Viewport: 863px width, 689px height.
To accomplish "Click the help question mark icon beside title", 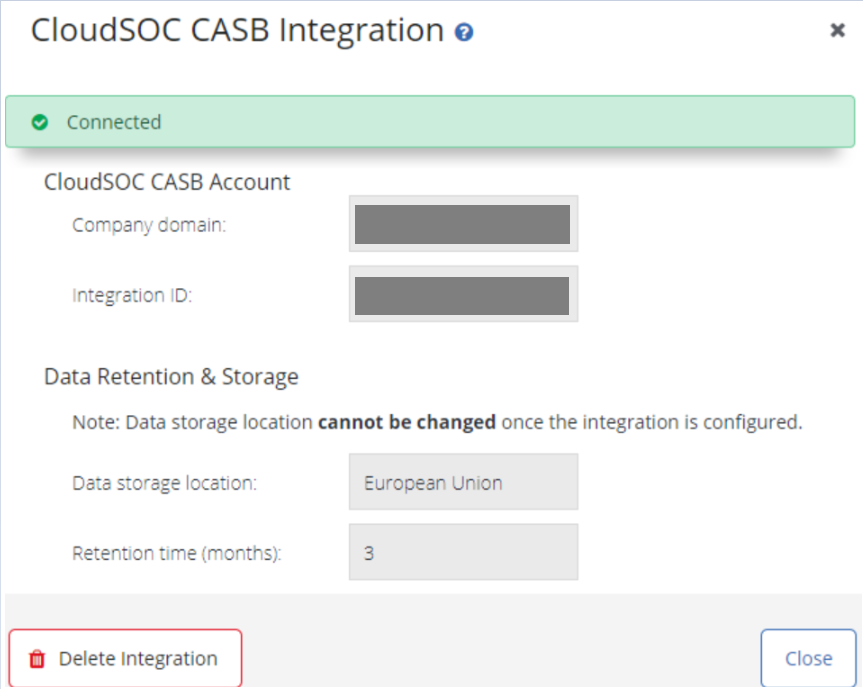I will point(464,32).
